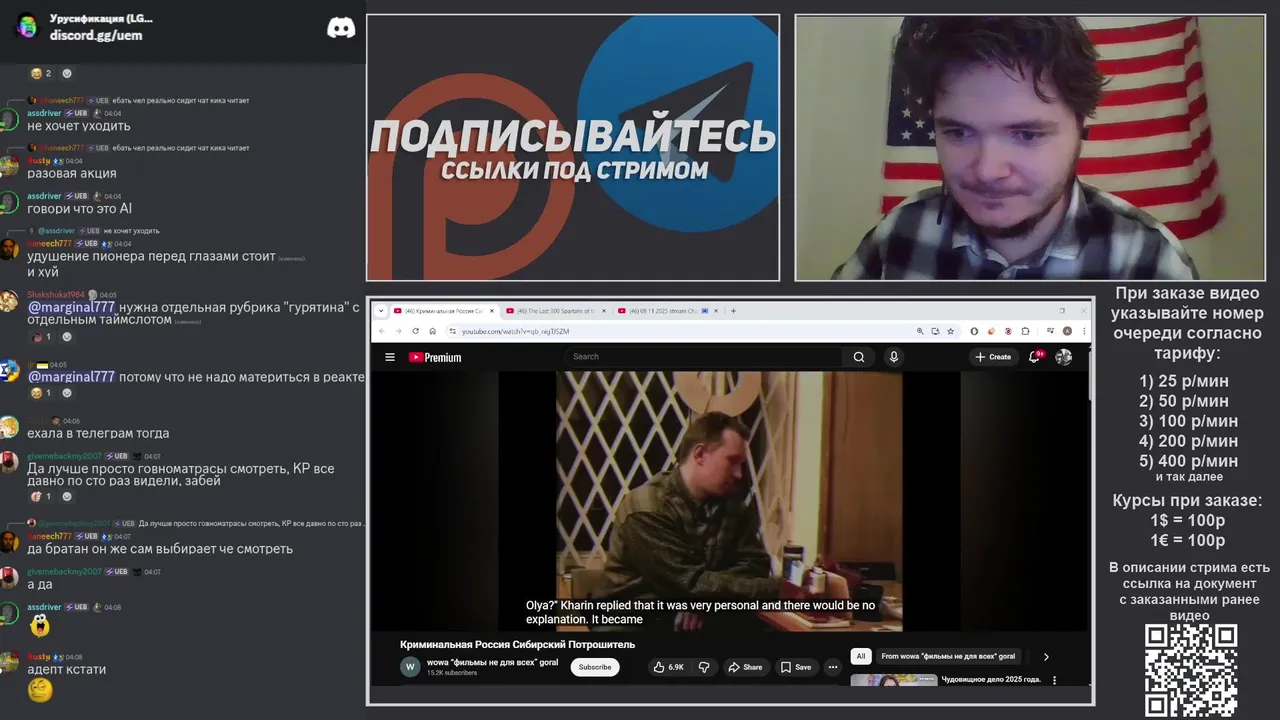
Task: Open Chrome's three-dot menu
Action: pos(1083,331)
